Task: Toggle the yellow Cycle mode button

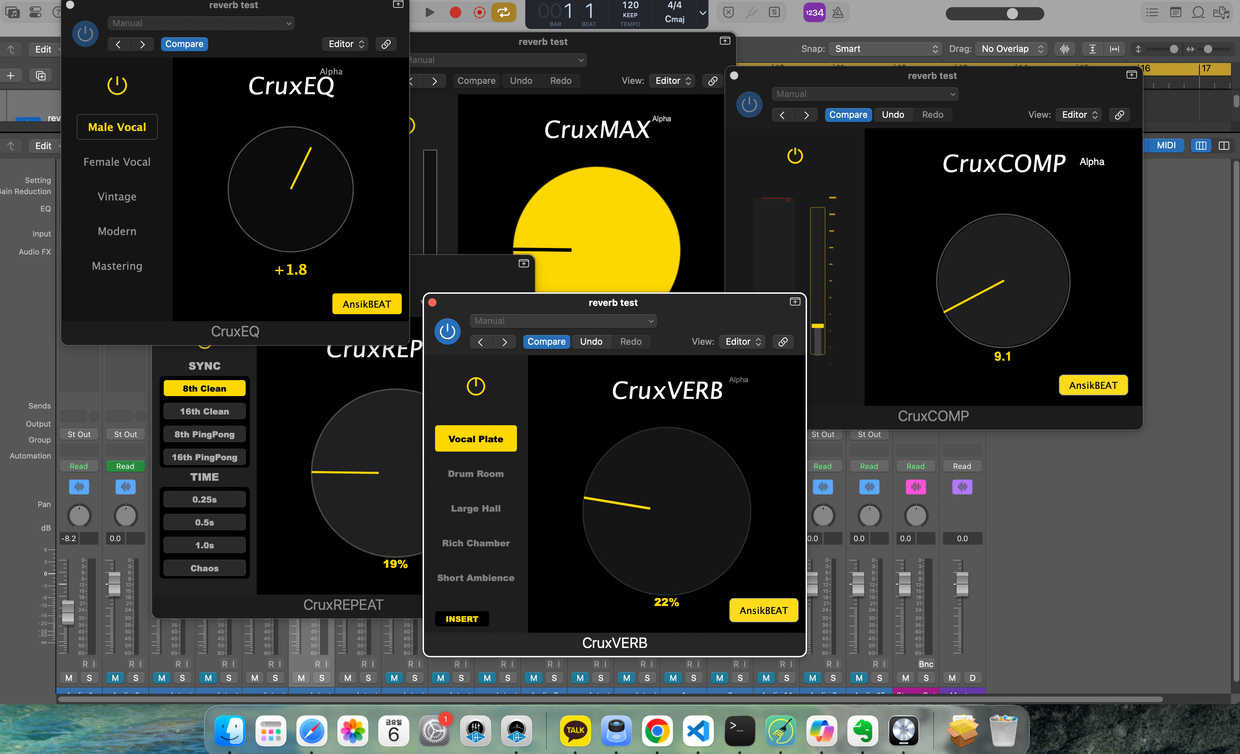Action: pyautogui.click(x=504, y=12)
